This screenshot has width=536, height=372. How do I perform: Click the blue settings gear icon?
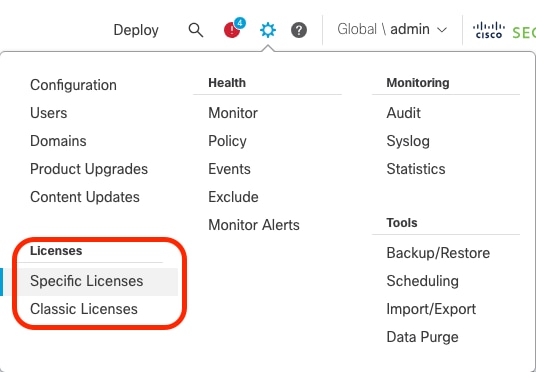tap(268, 30)
